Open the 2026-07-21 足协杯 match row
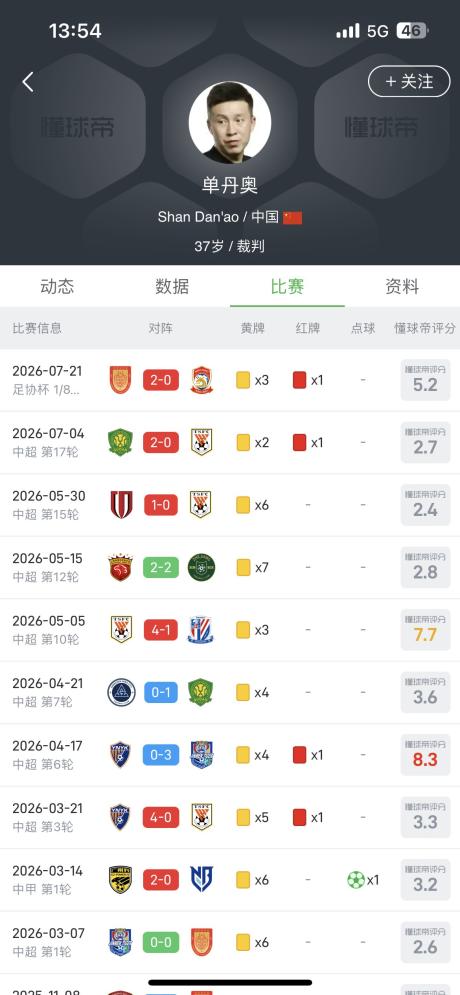460x995 pixels. tap(230, 380)
